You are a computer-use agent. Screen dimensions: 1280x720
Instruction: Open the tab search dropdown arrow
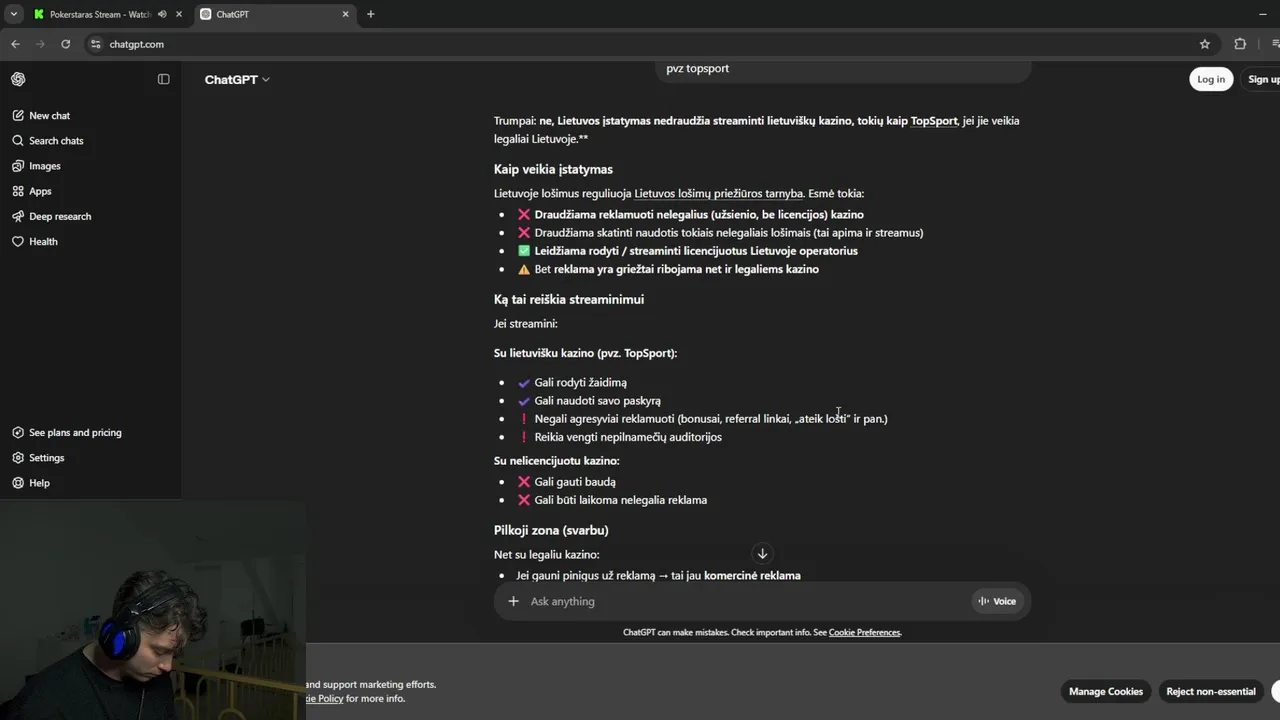click(x=14, y=14)
